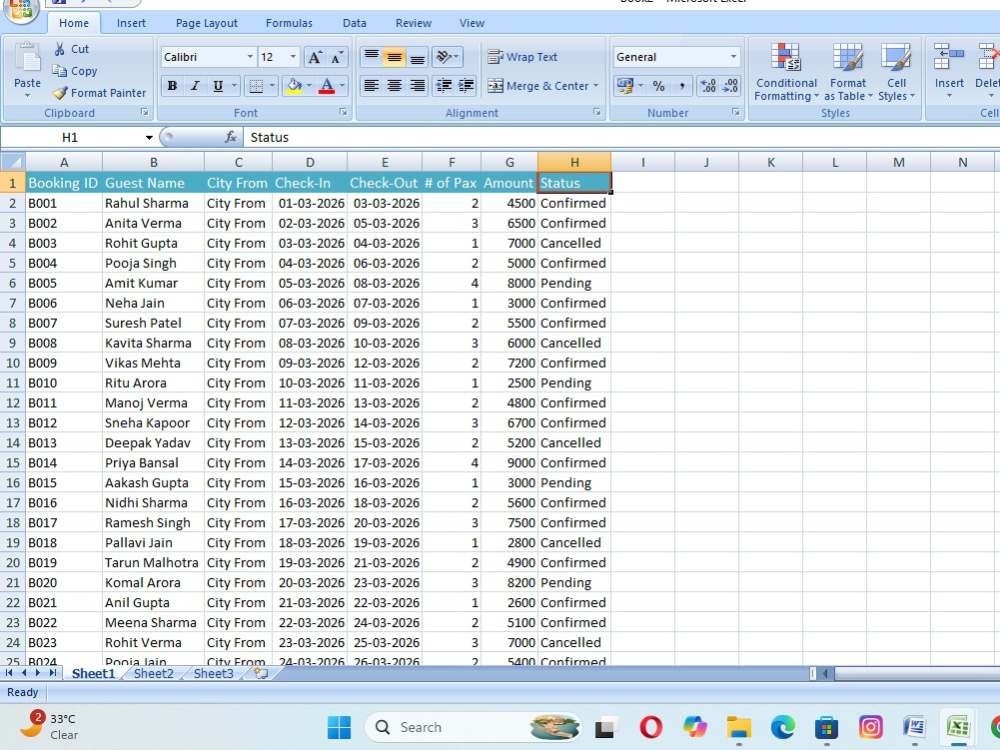This screenshot has height=750, width=1000.
Task: Increase the indent
Action: (x=466, y=85)
